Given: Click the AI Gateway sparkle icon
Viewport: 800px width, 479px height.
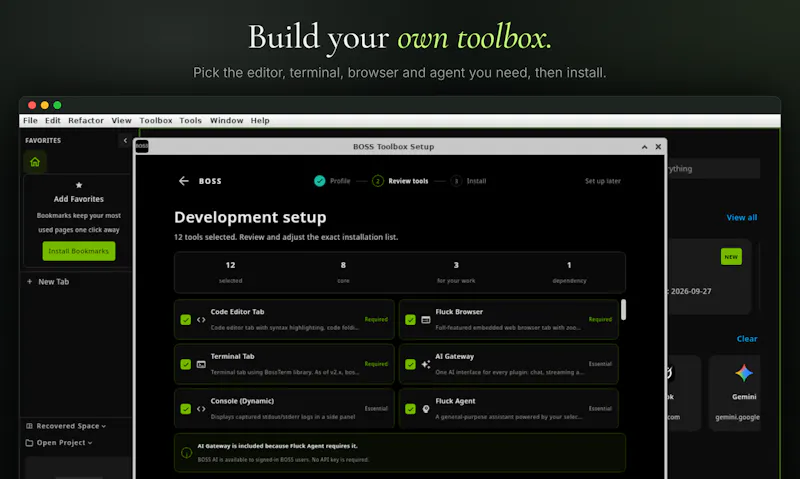Looking at the screenshot, I should pyautogui.click(x=426, y=364).
